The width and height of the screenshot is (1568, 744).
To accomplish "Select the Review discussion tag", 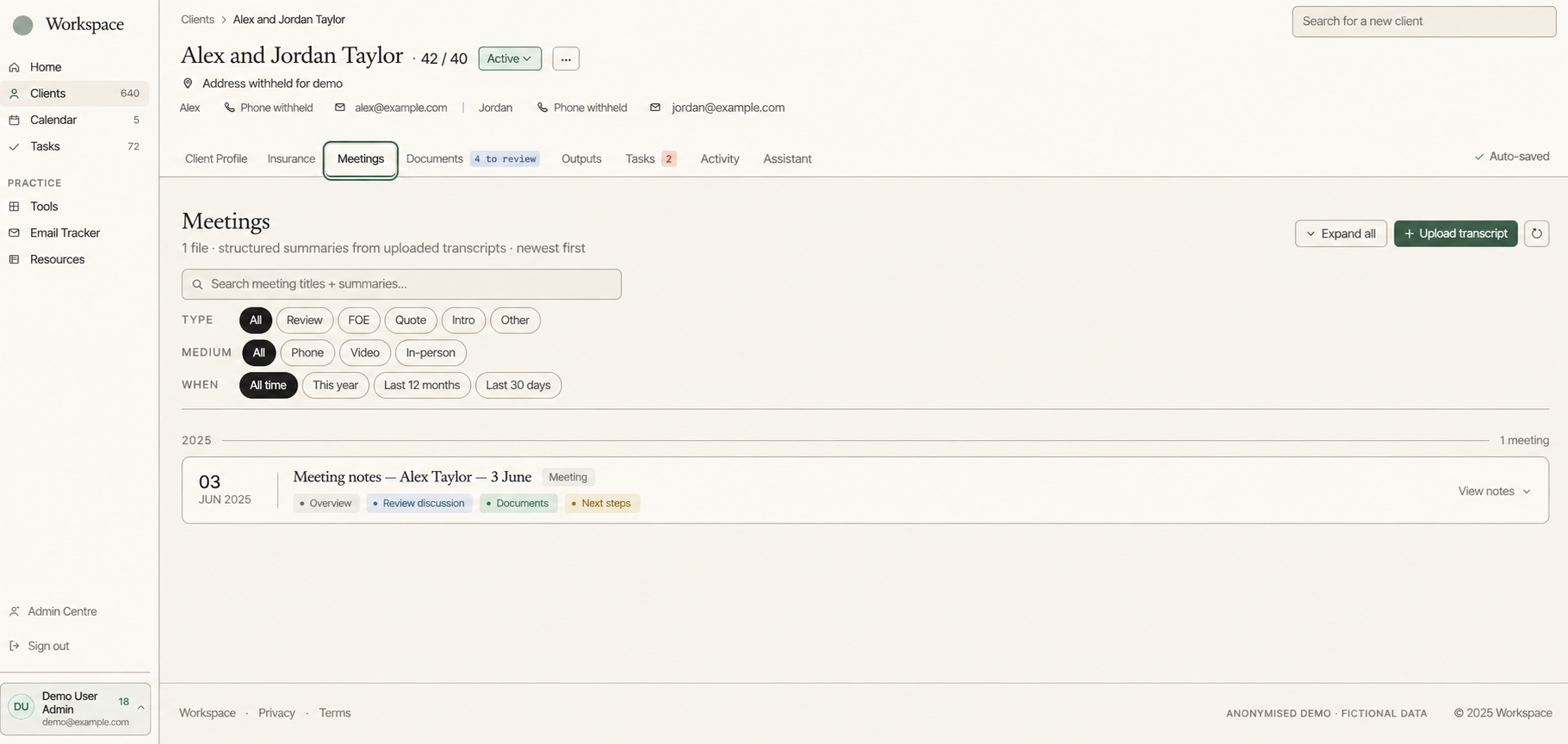I will point(419,504).
